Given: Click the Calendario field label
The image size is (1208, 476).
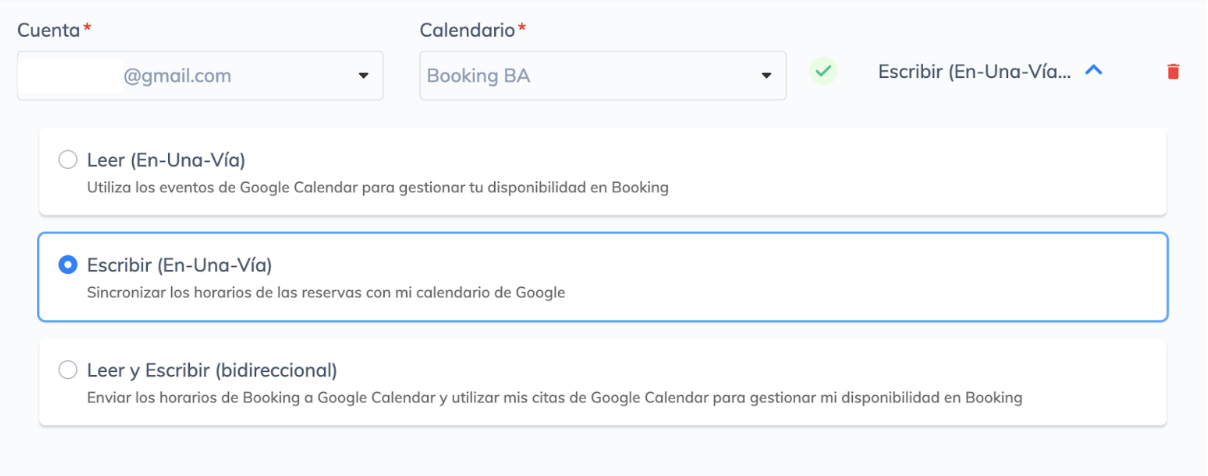Looking at the screenshot, I should (x=467, y=30).
